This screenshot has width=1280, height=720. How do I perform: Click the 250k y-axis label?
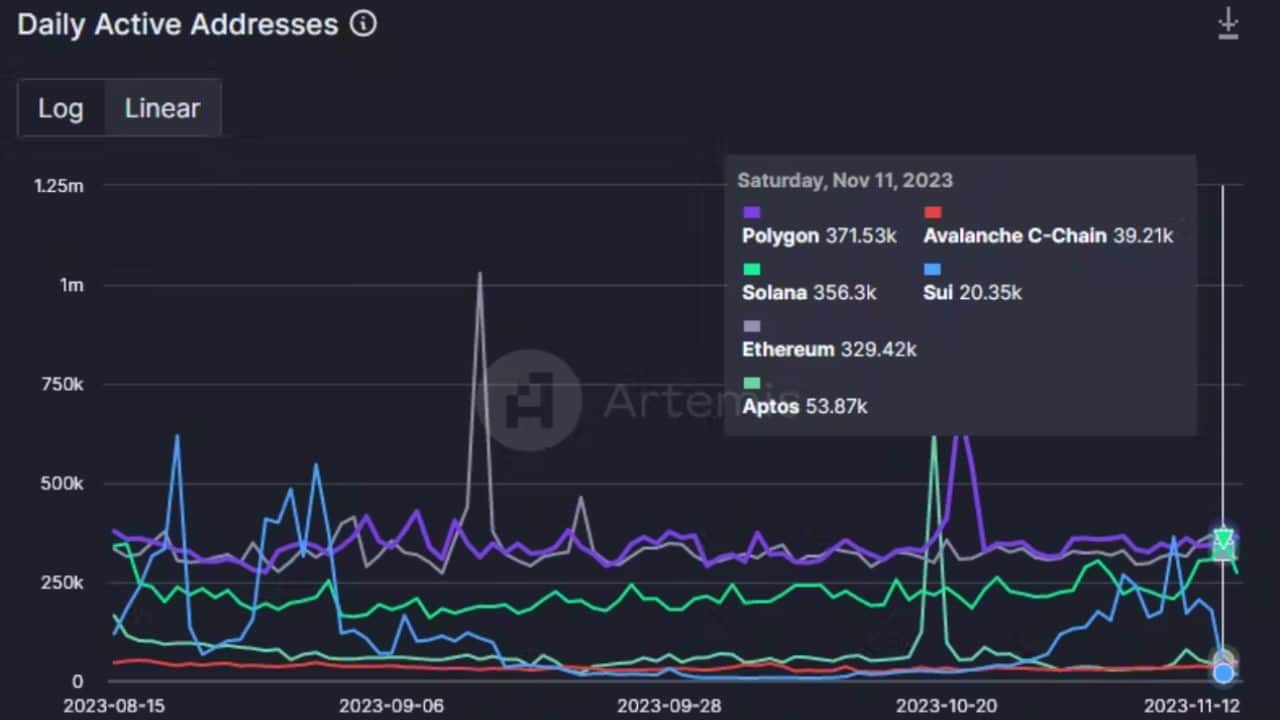click(x=63, y=583)
